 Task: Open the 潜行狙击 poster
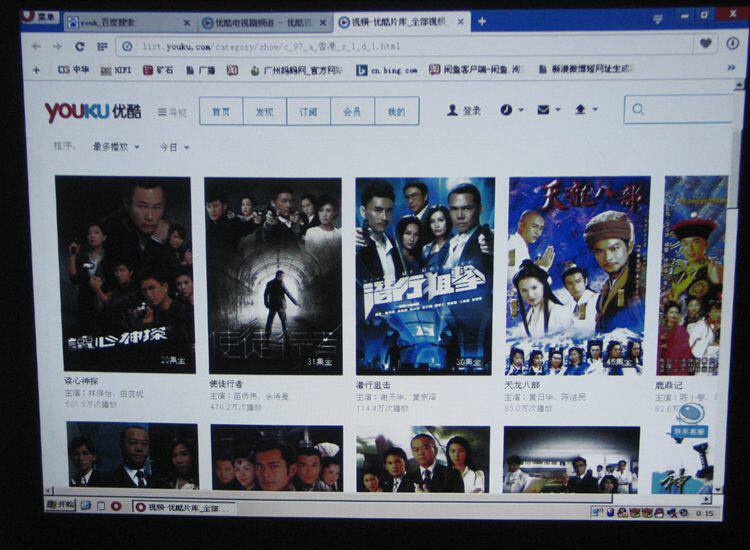point(425,276)
